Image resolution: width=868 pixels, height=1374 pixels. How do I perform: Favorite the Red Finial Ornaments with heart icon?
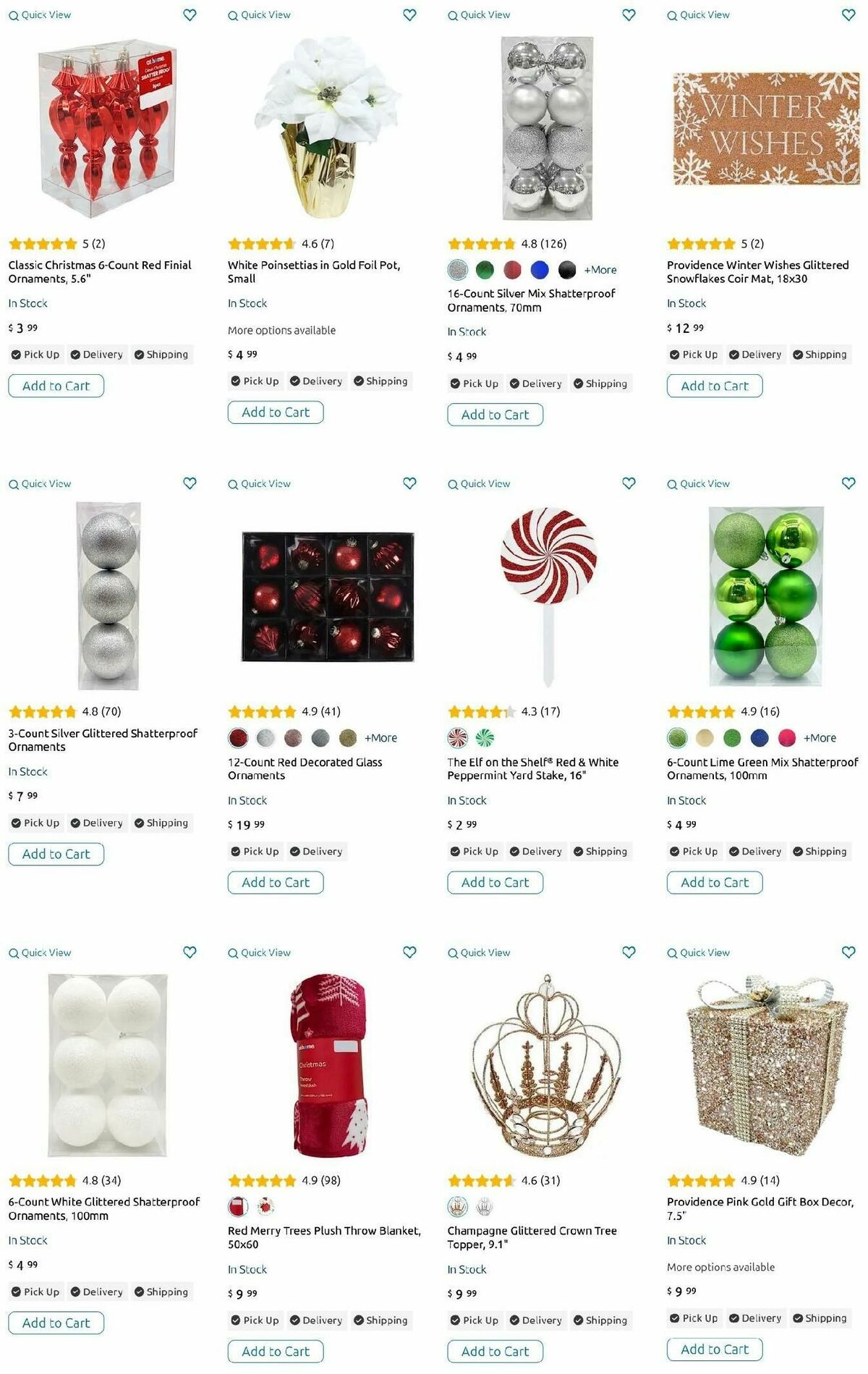coord(190,14)
